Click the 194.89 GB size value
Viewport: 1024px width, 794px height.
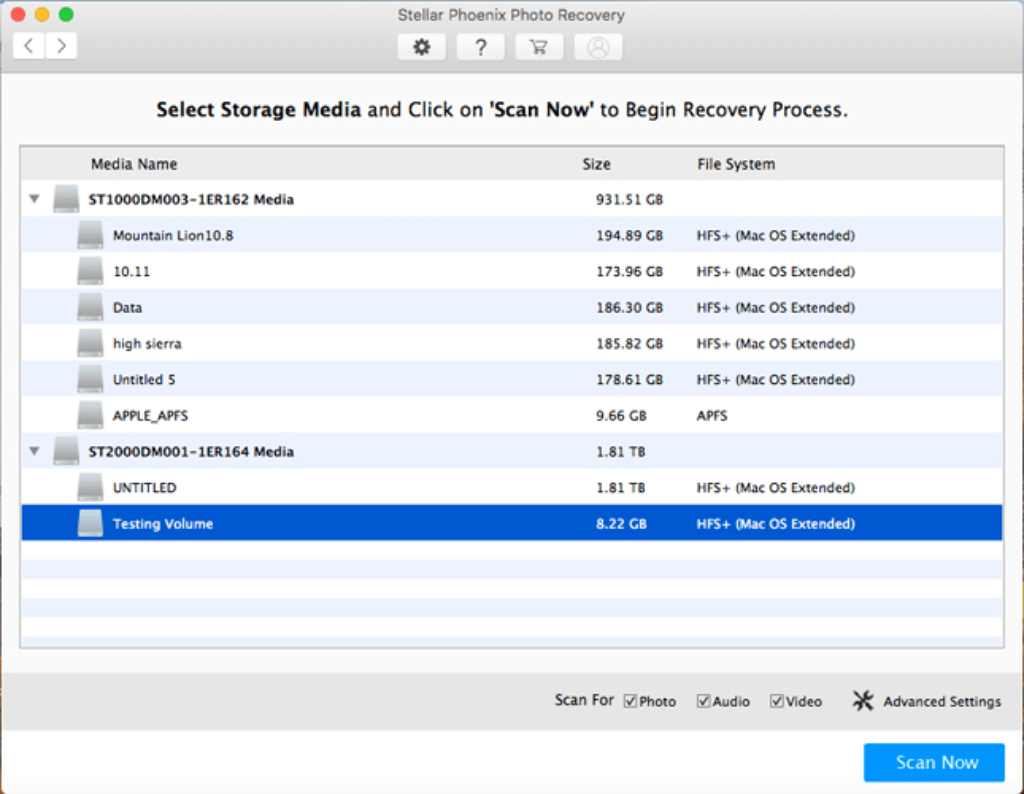629,235
